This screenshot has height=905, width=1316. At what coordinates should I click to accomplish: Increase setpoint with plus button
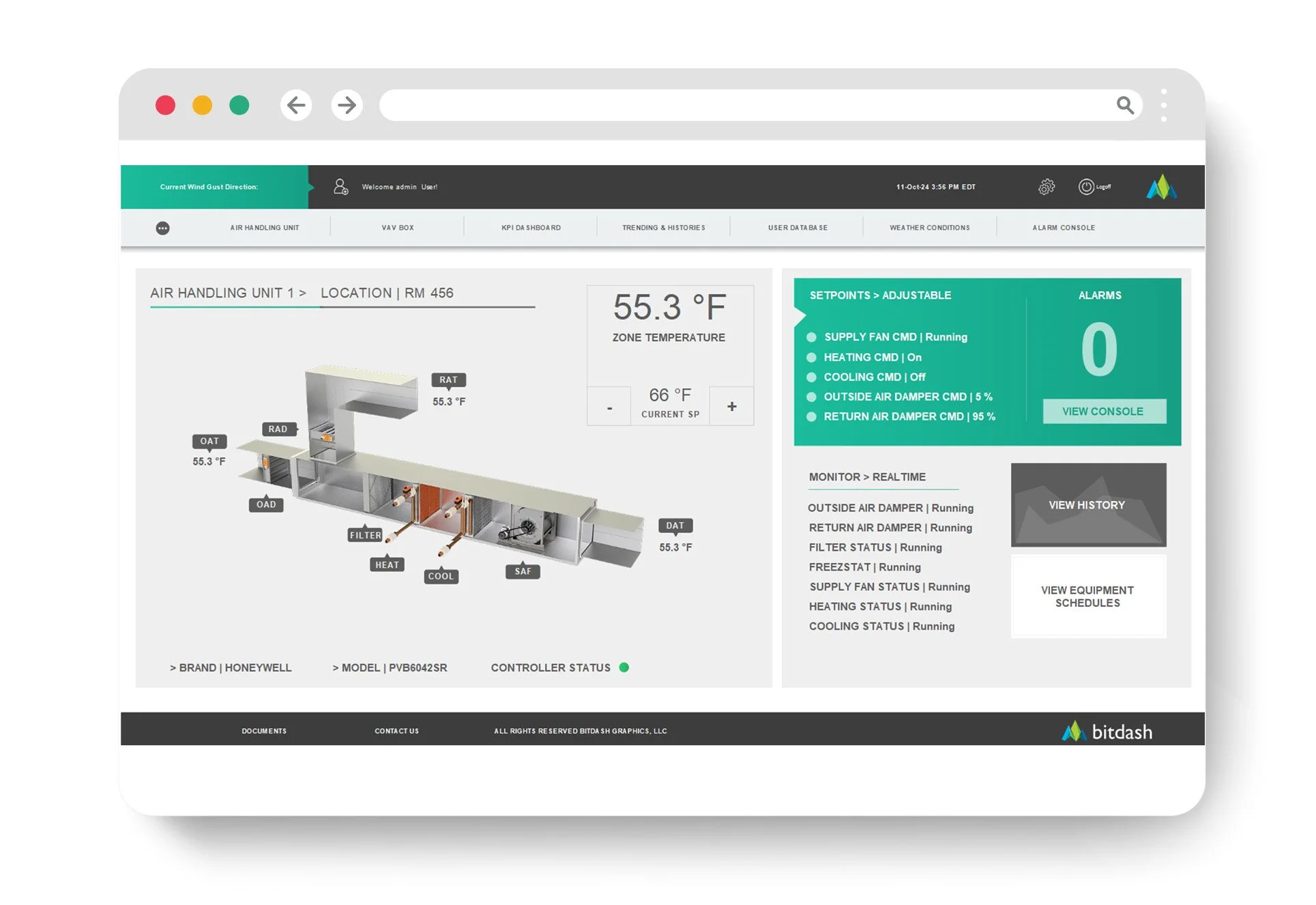(x=731, y=406)
